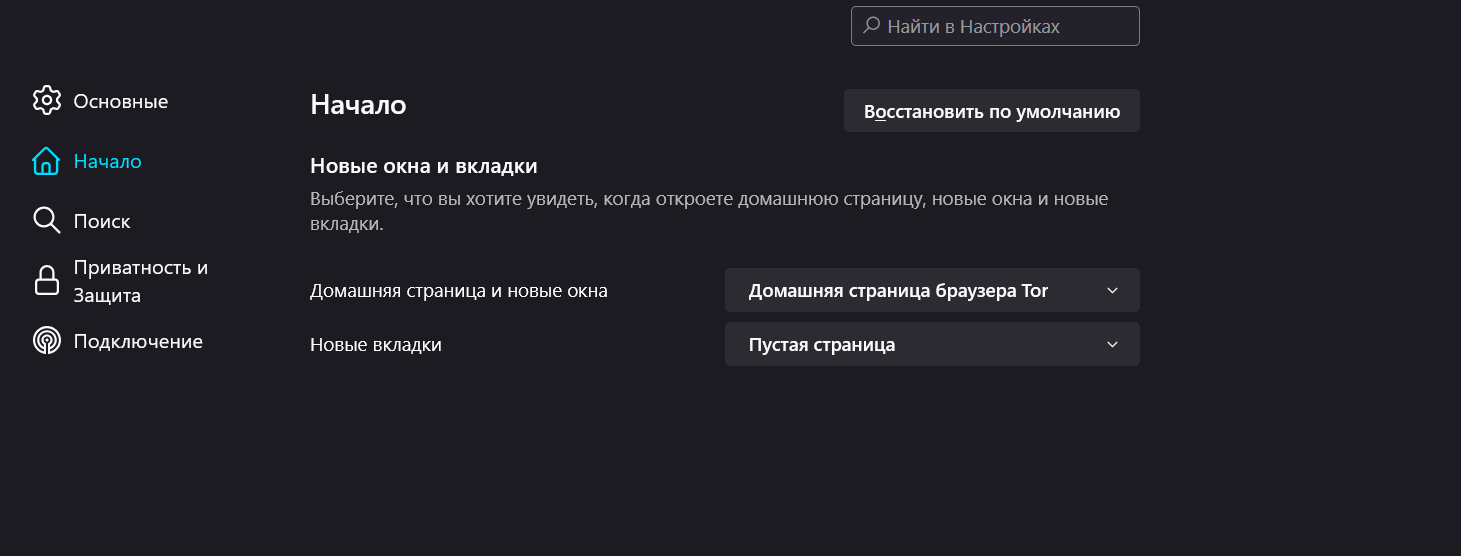Open the Пустая страница dropdown
This screenshot has height=556, width=1461.
[932, 344]
